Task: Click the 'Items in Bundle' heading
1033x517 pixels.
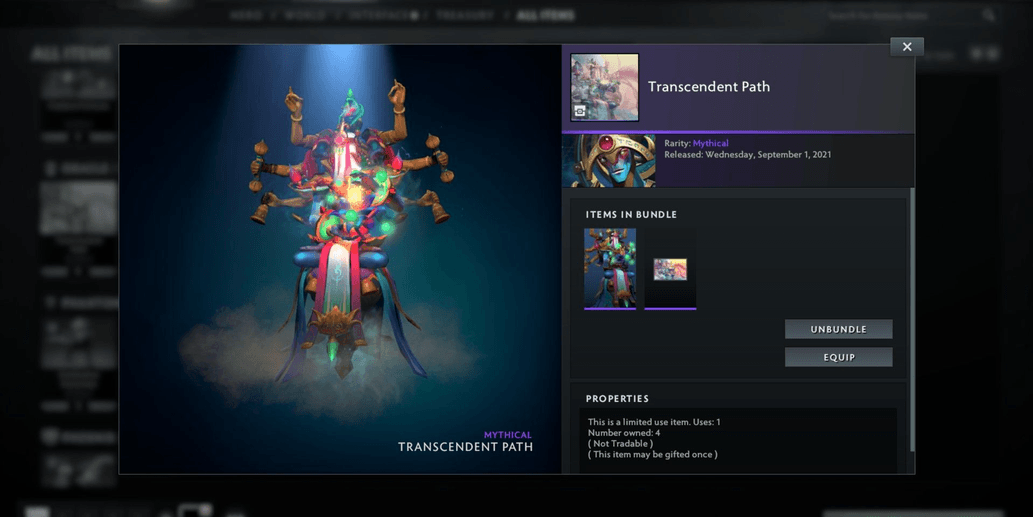Action: [631, 215]
